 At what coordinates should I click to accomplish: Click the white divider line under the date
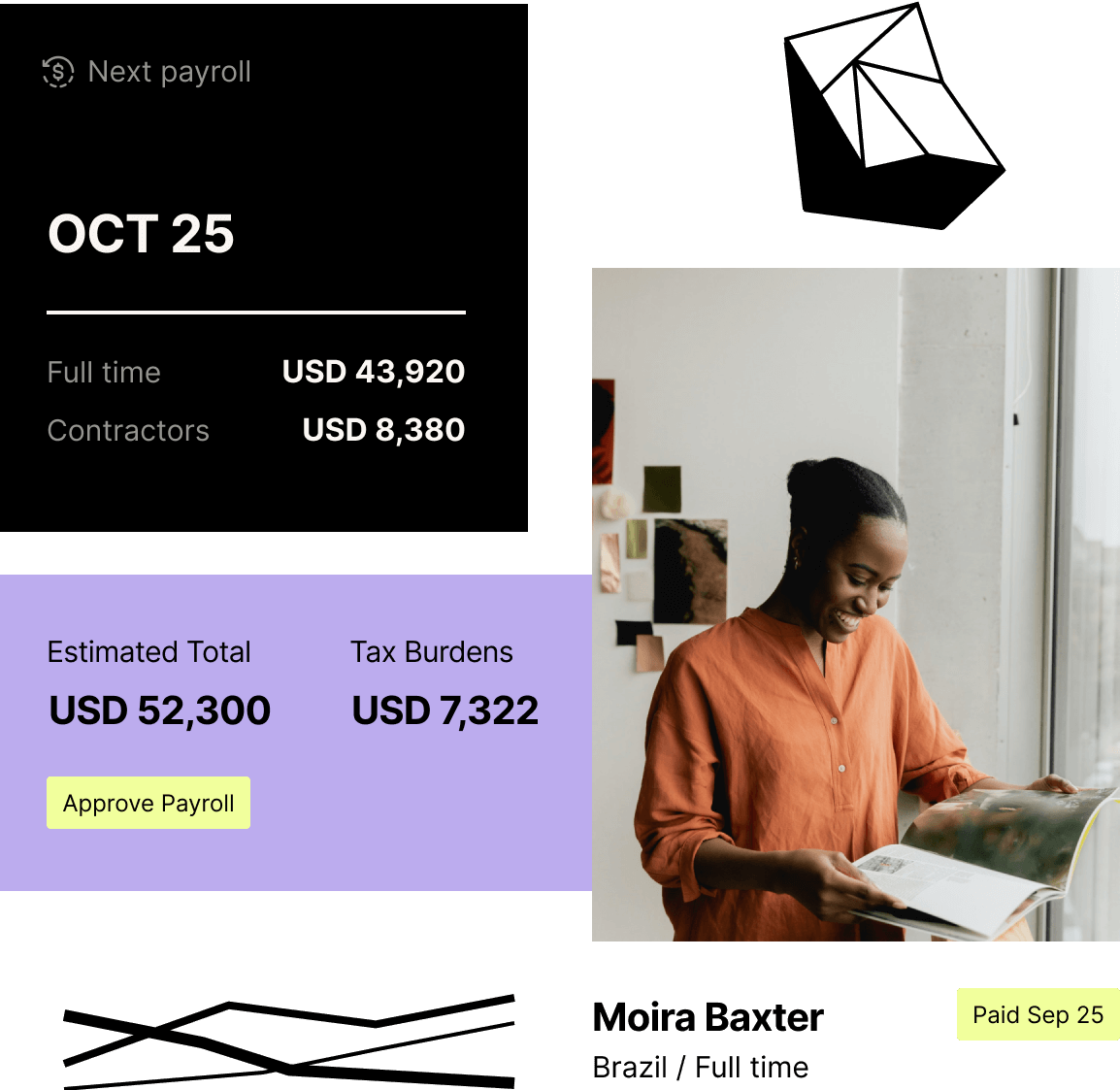coord(256,313)
